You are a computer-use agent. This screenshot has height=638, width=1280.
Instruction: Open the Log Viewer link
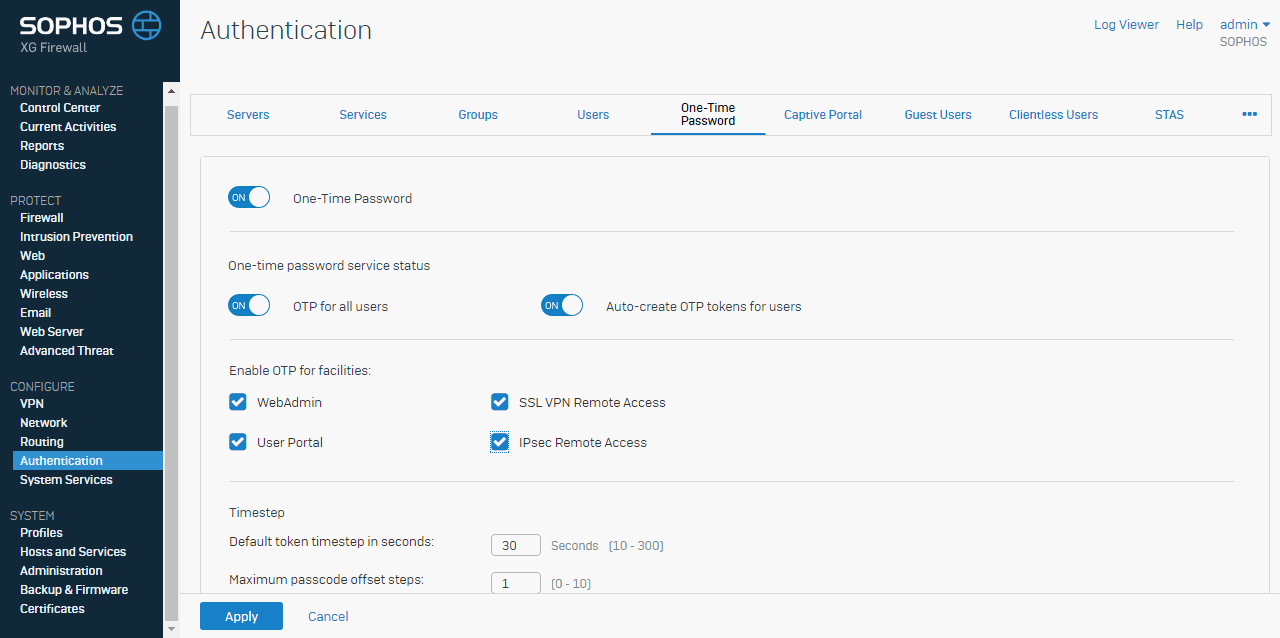tap(1126, 24)
